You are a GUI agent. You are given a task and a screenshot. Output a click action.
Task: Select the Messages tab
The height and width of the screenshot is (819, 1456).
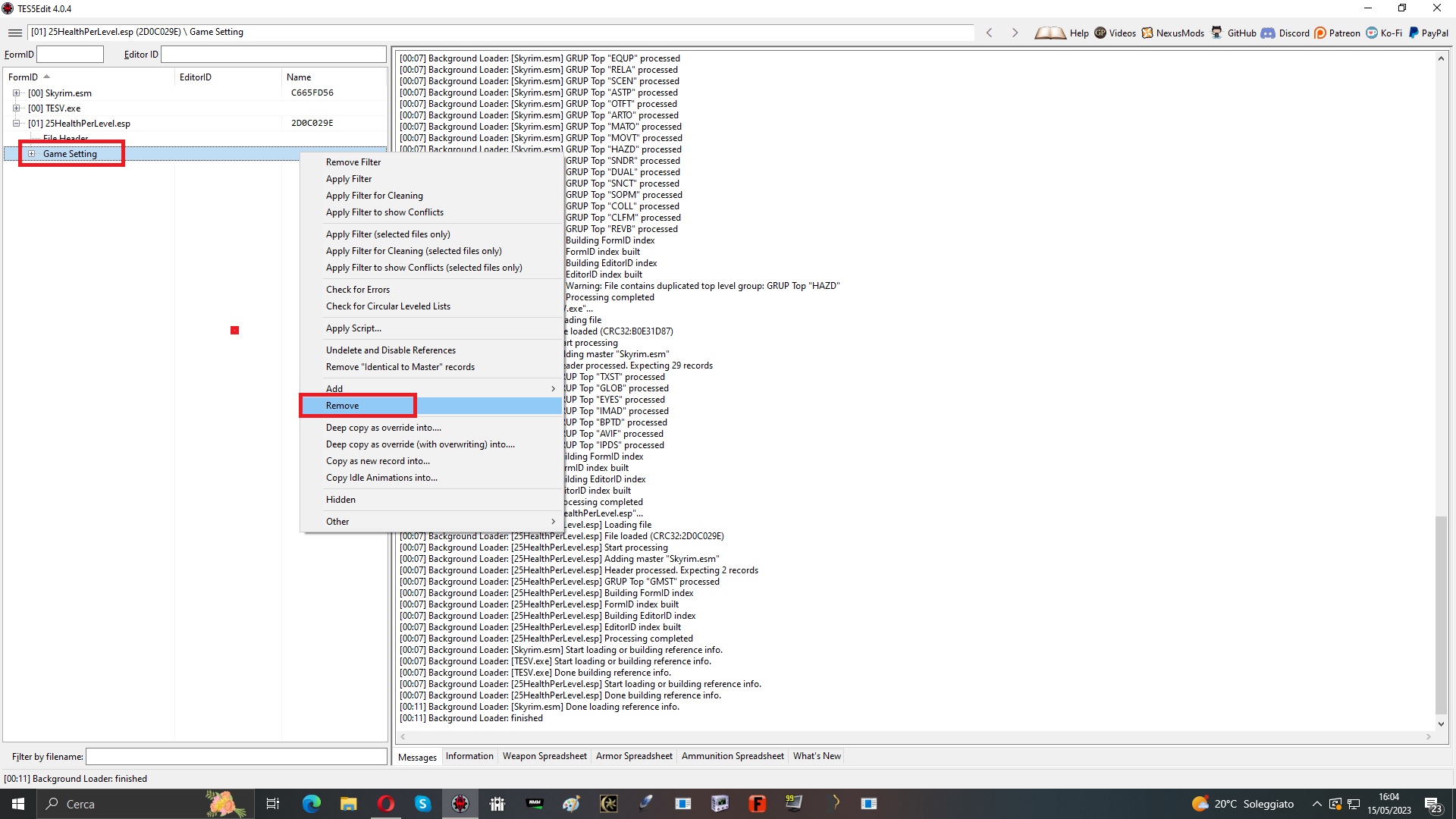[x=417, y=758]
